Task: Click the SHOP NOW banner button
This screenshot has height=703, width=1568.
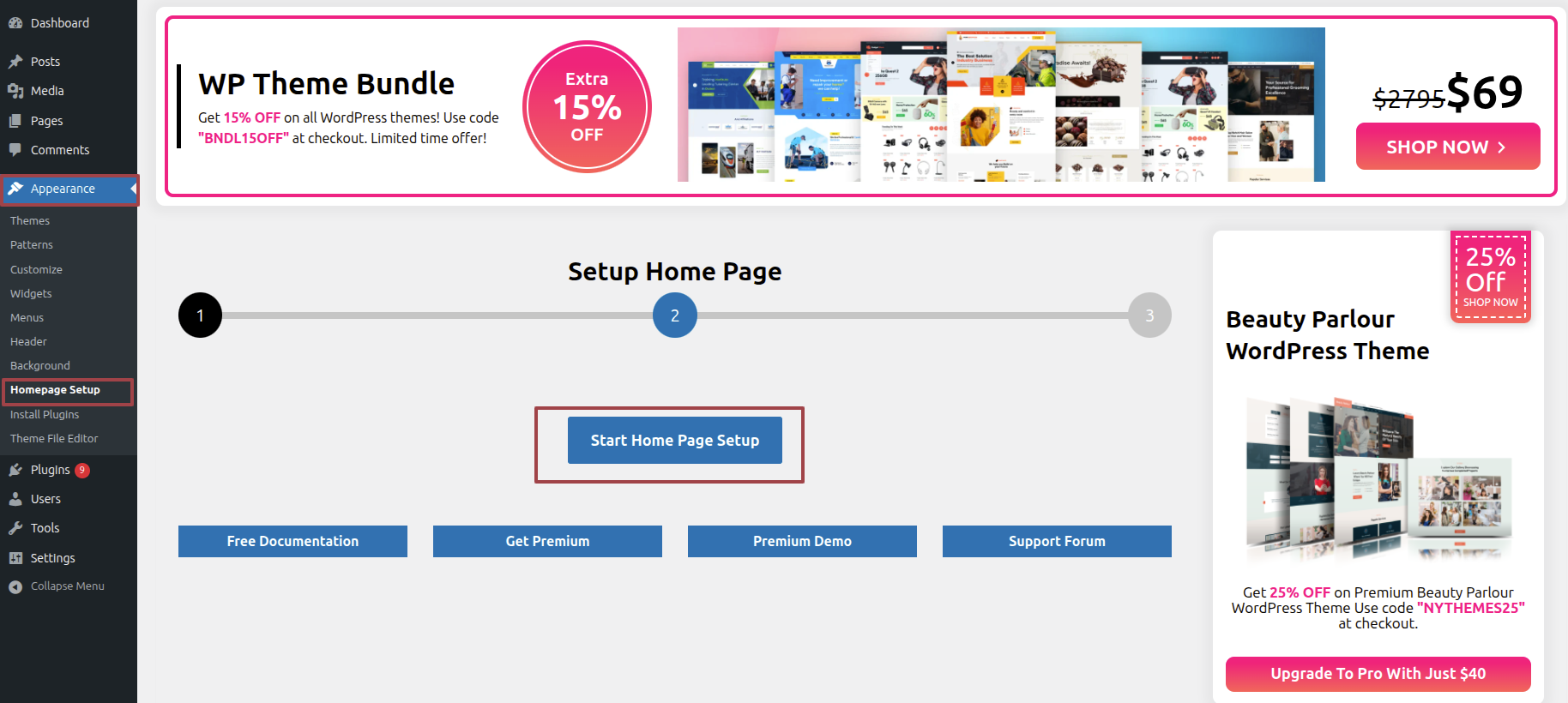Action: click(x=1448, y=147)
